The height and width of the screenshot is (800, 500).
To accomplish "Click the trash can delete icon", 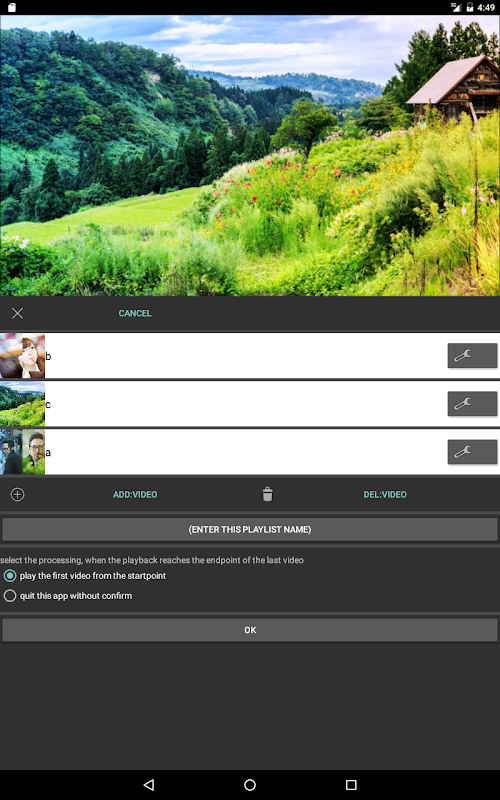I will tap(267, 494).
